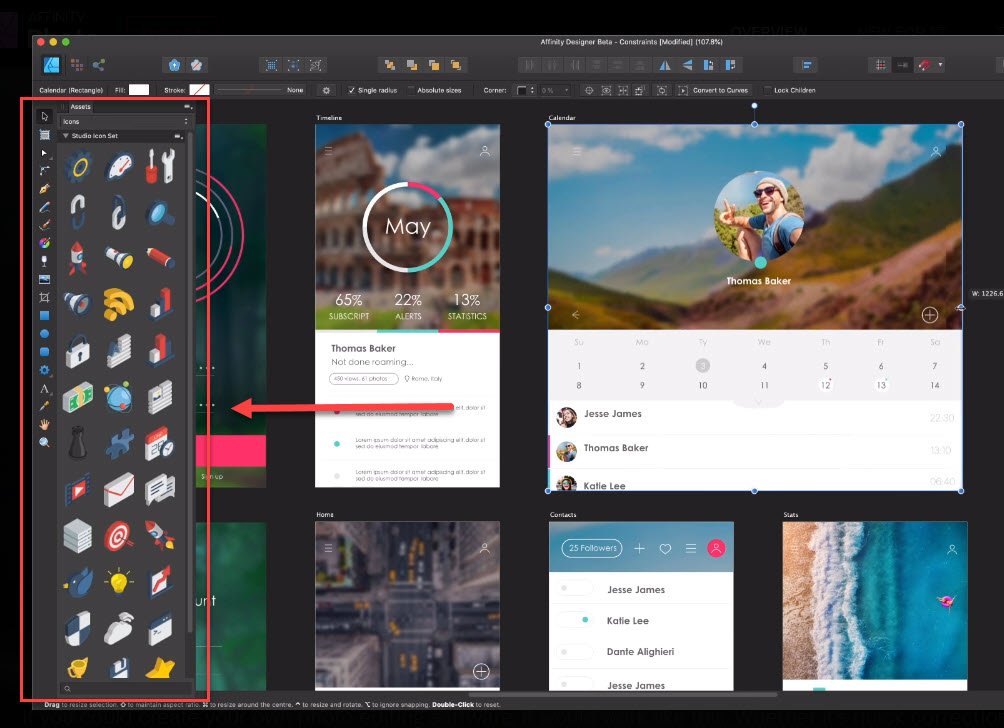
Task: Click the align toolbar icon
Action: pos(806,65)
